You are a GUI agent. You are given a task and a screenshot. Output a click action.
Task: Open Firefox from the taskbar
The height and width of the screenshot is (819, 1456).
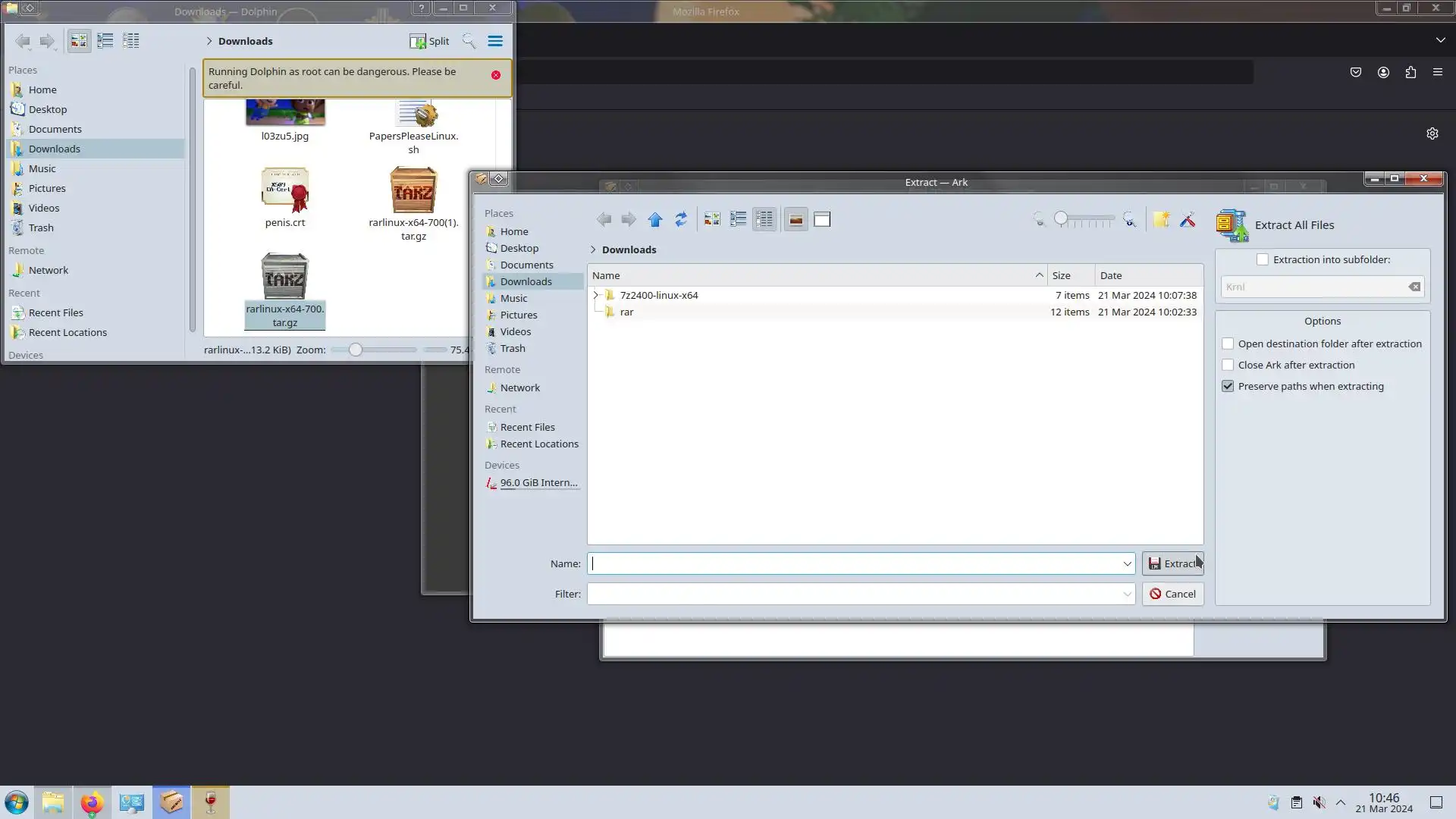click(x=92, y=802)
